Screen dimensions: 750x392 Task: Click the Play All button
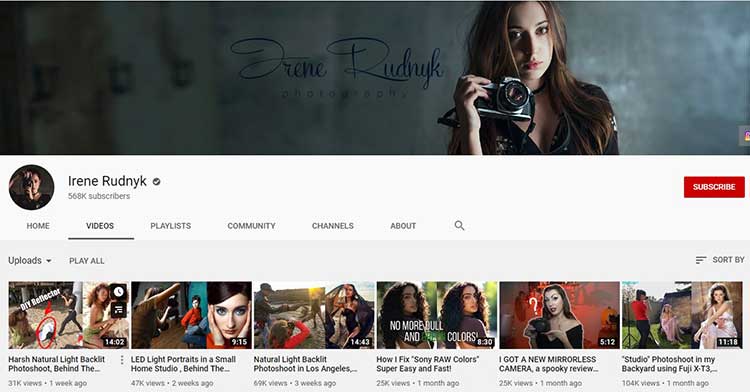87,261
